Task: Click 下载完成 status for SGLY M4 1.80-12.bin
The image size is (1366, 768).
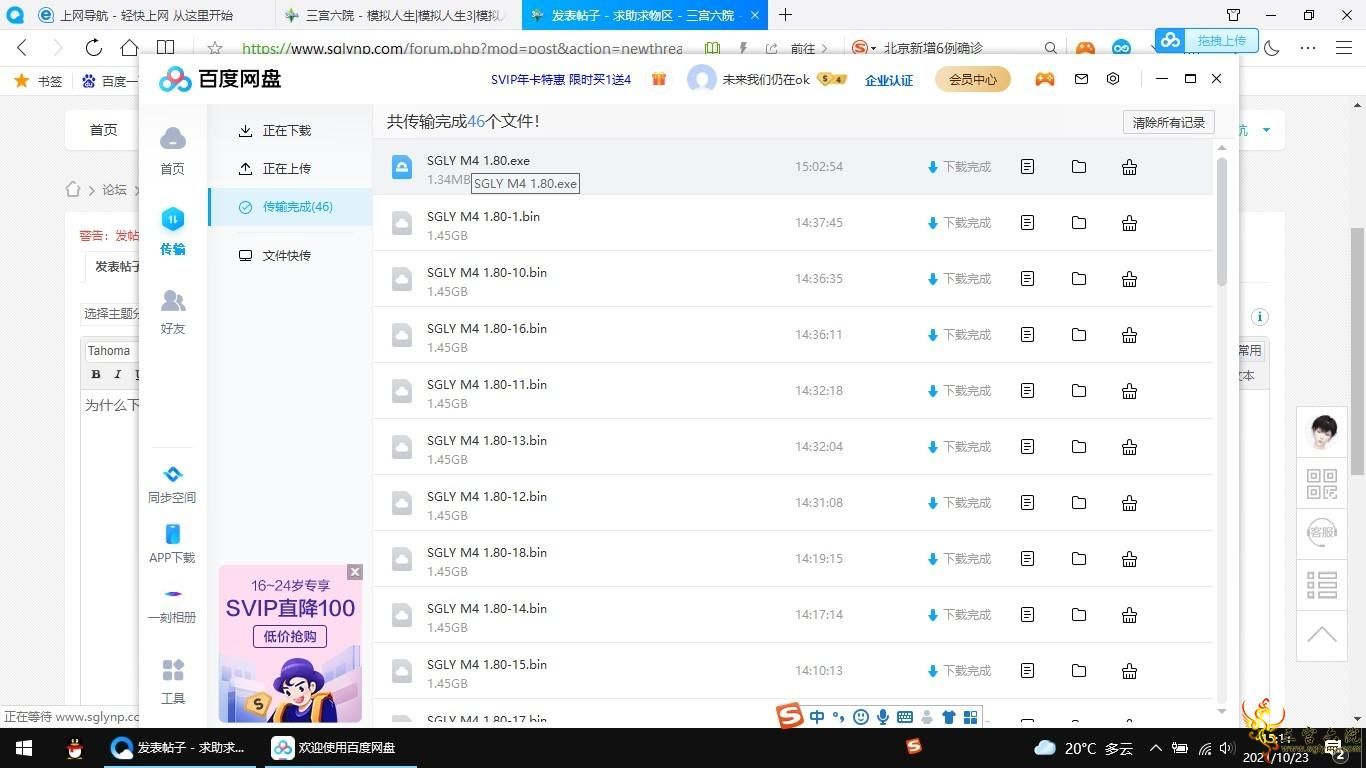Action: (x=959, y=503)
